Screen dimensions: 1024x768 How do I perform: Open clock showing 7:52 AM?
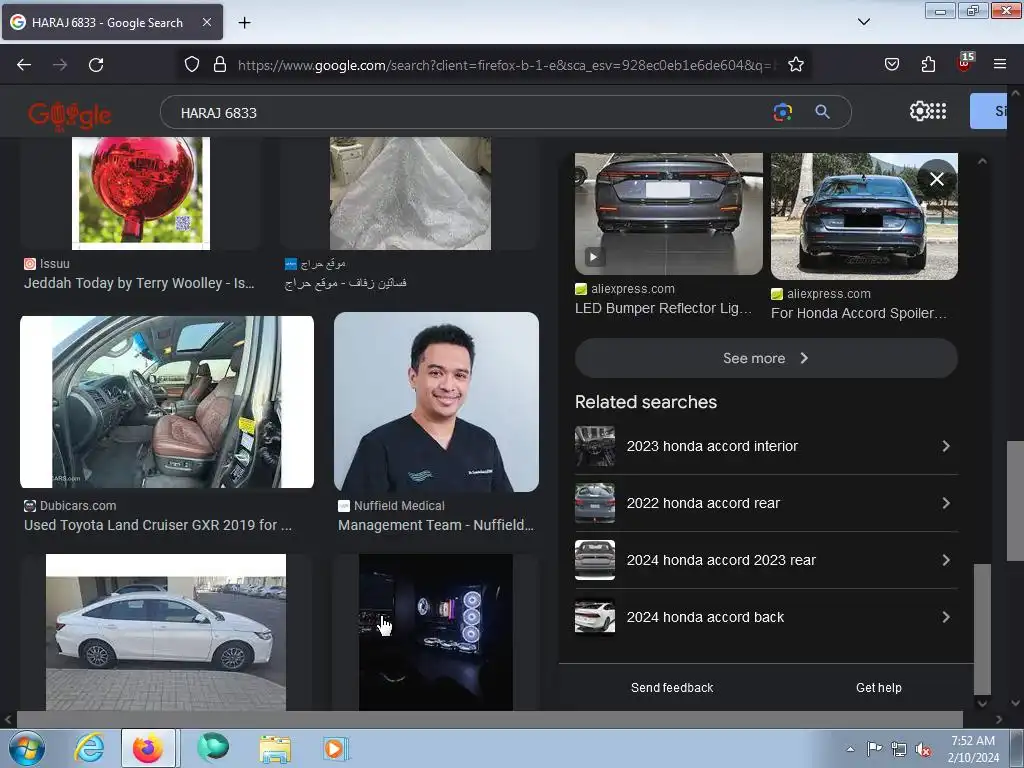tap(973, 749)
